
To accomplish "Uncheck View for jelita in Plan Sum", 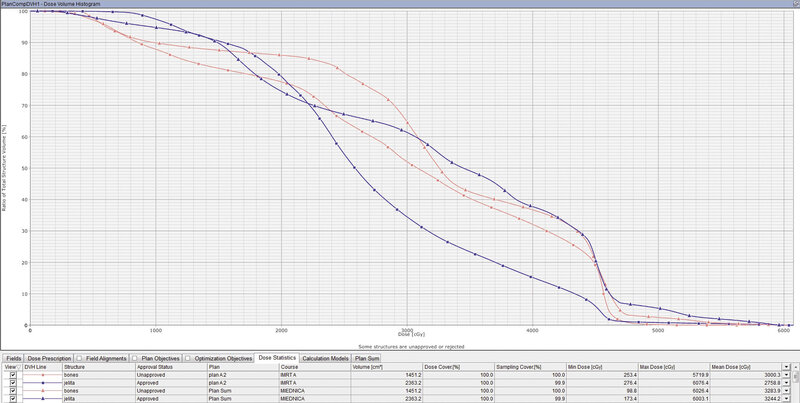I will pyautogui.click(x=13, y=398).
